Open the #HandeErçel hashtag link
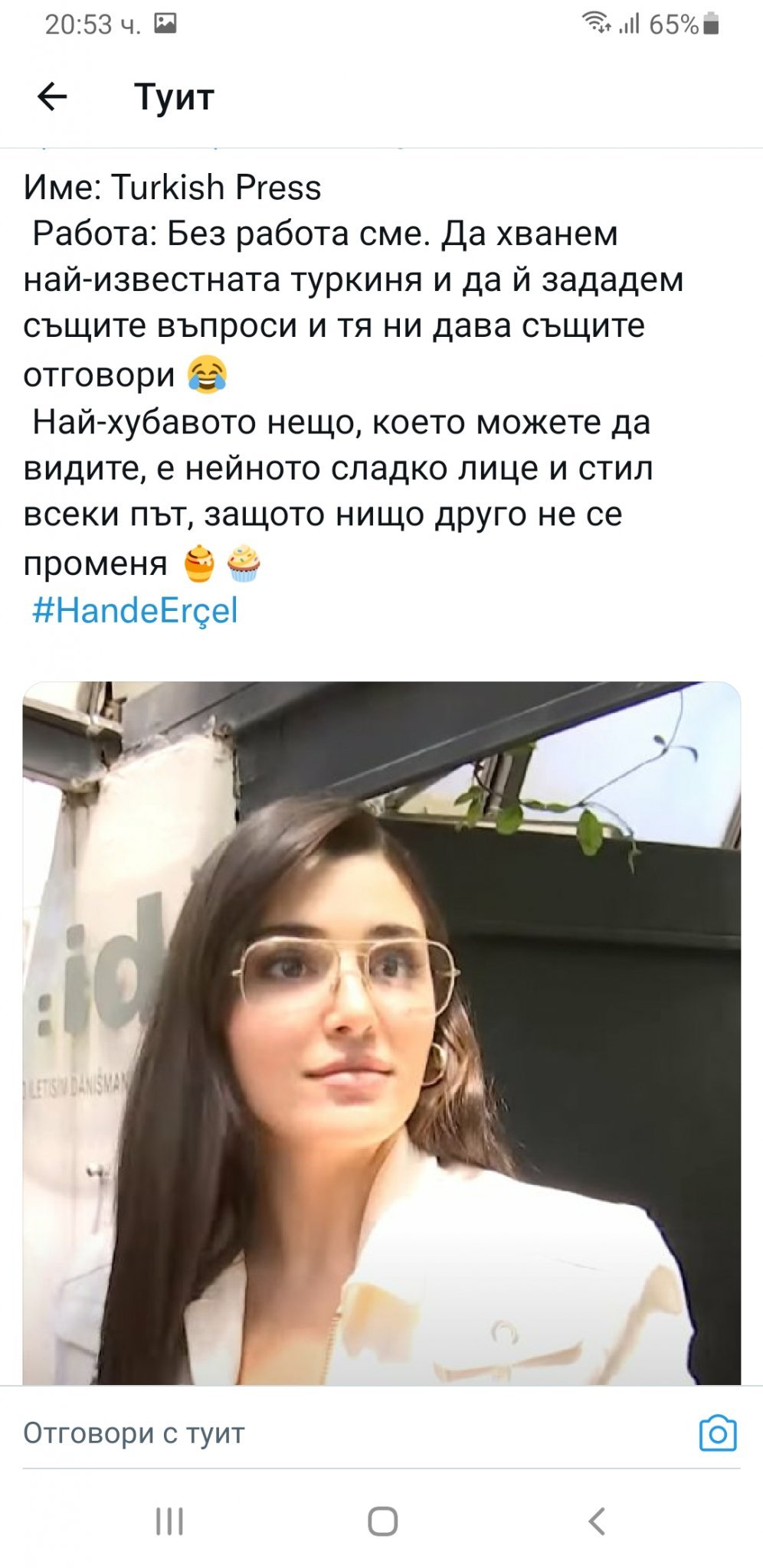The height and width of the screenshot is (1568, 763). (x=135, y=611)
